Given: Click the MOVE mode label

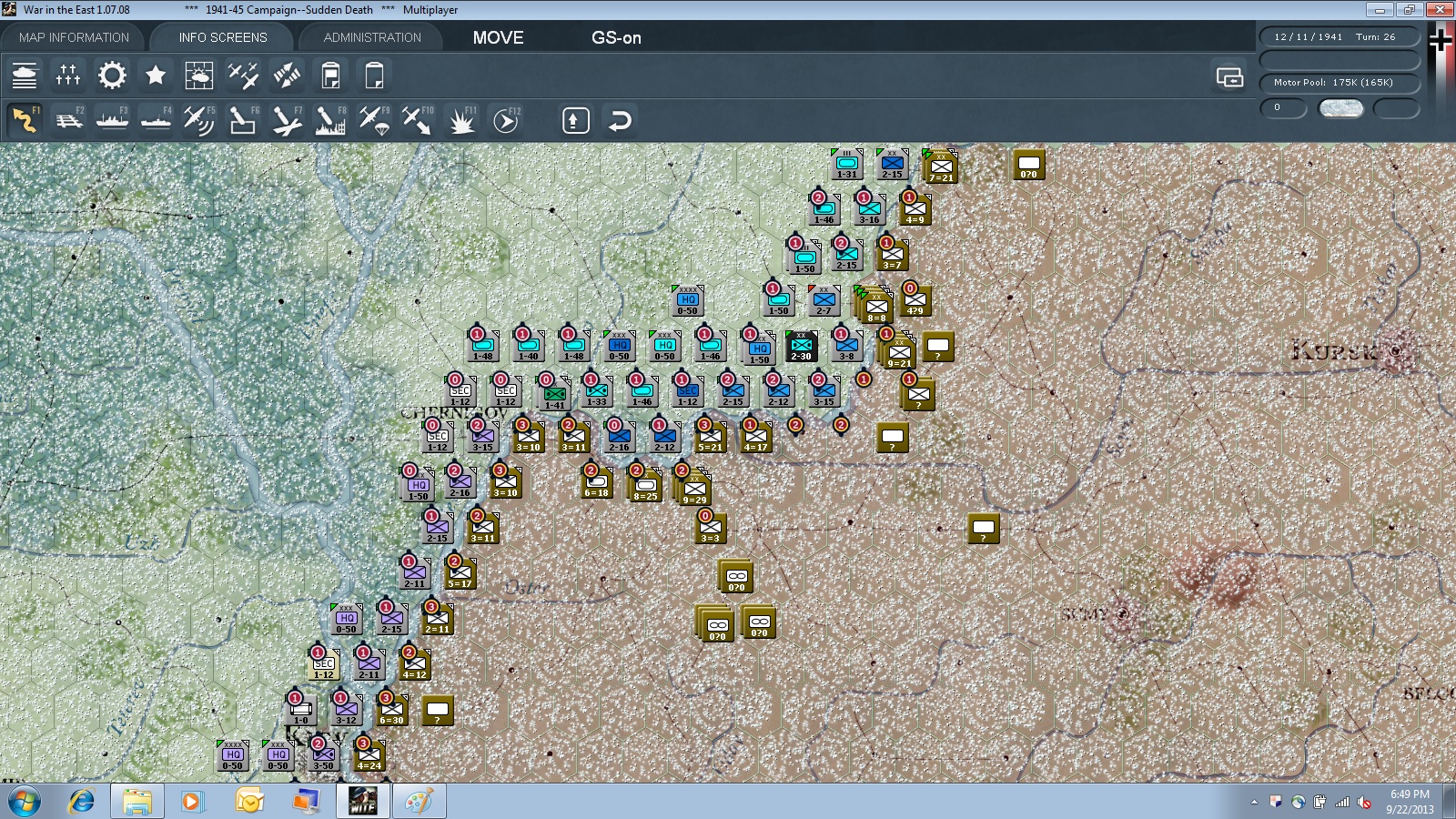Looking at the screenshot, I should (x=498, y=37).
